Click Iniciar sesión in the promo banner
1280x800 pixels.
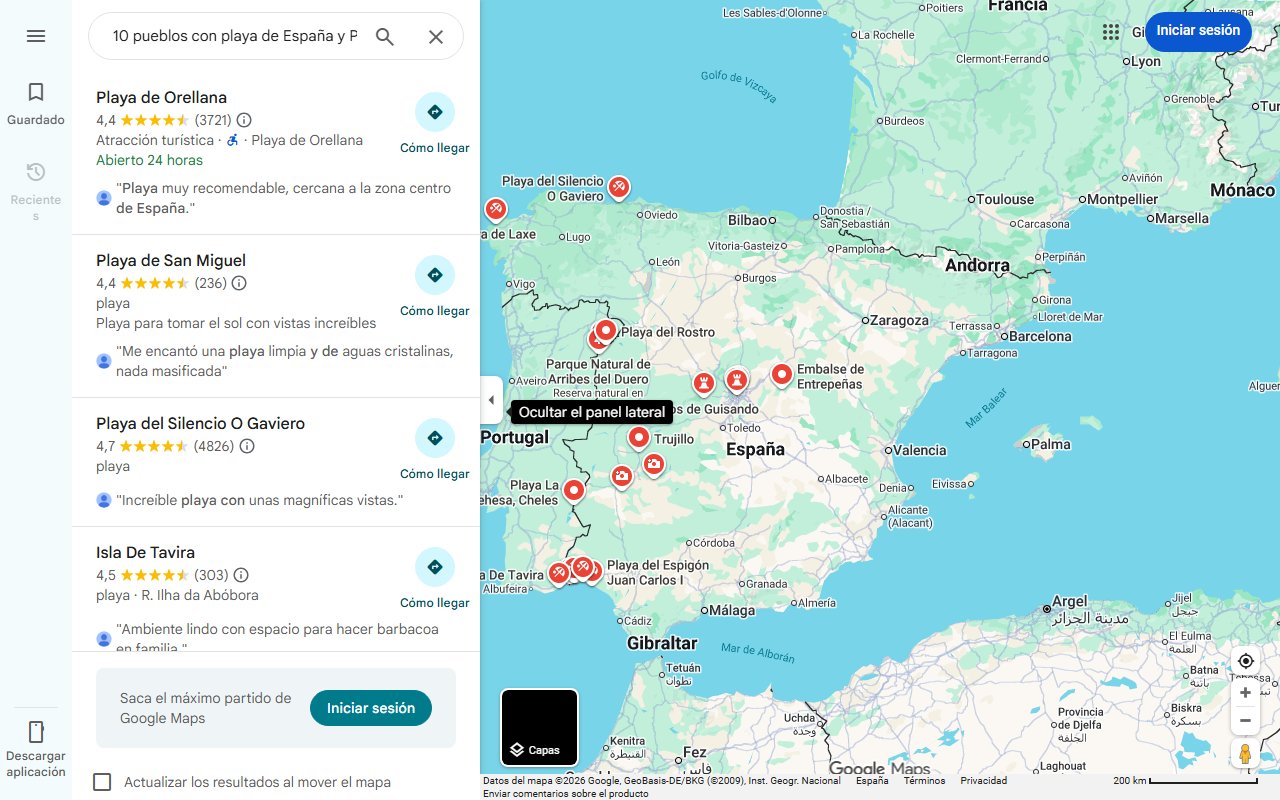pos(370,707)
